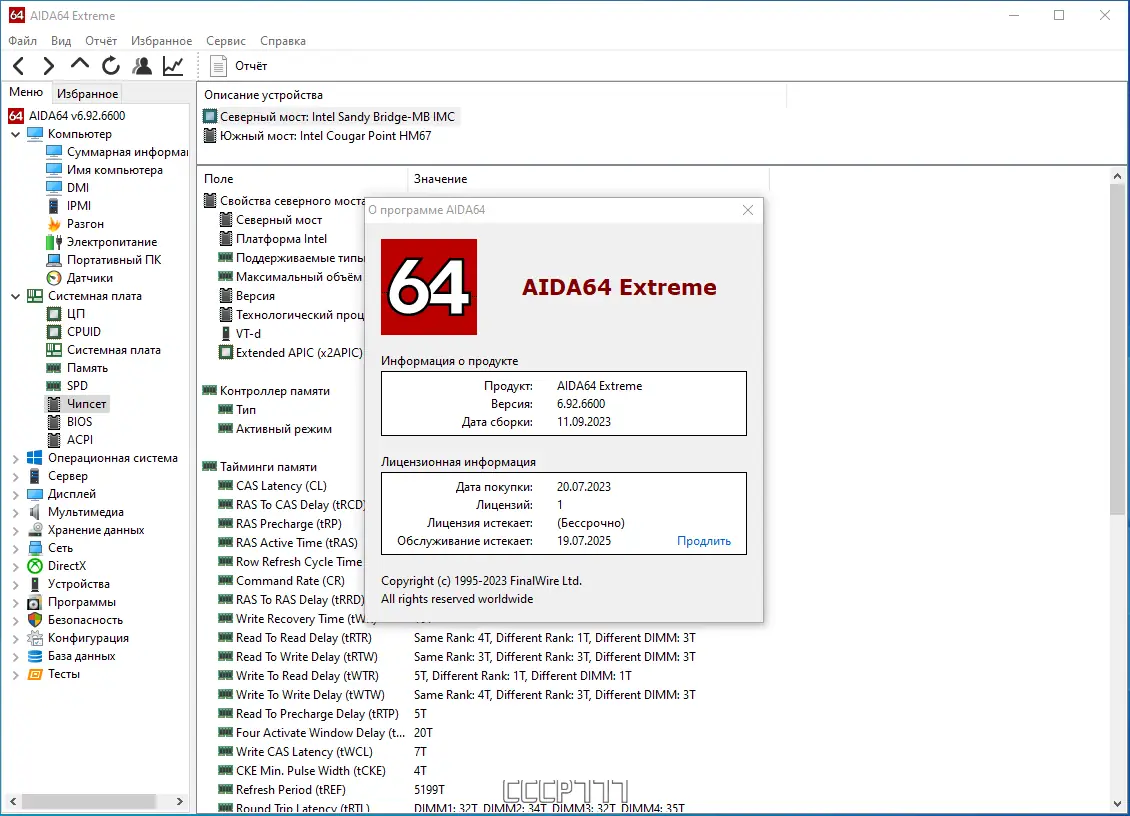
Task: Click the Продлить renewal link
Action: click(703, 541)
